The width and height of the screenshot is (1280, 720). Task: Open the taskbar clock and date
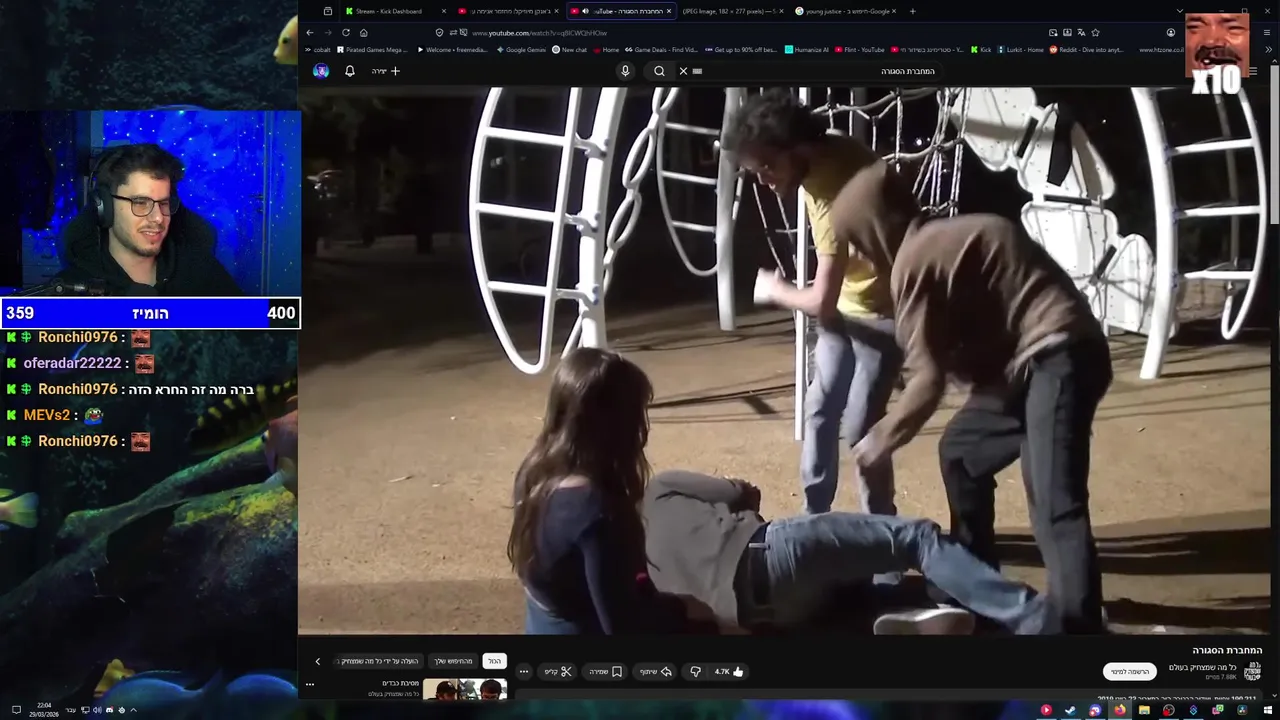tap(44, 710)
